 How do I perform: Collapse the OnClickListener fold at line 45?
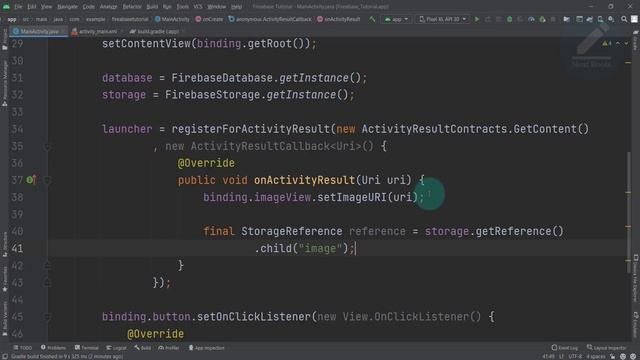click(x=47, y=317)
